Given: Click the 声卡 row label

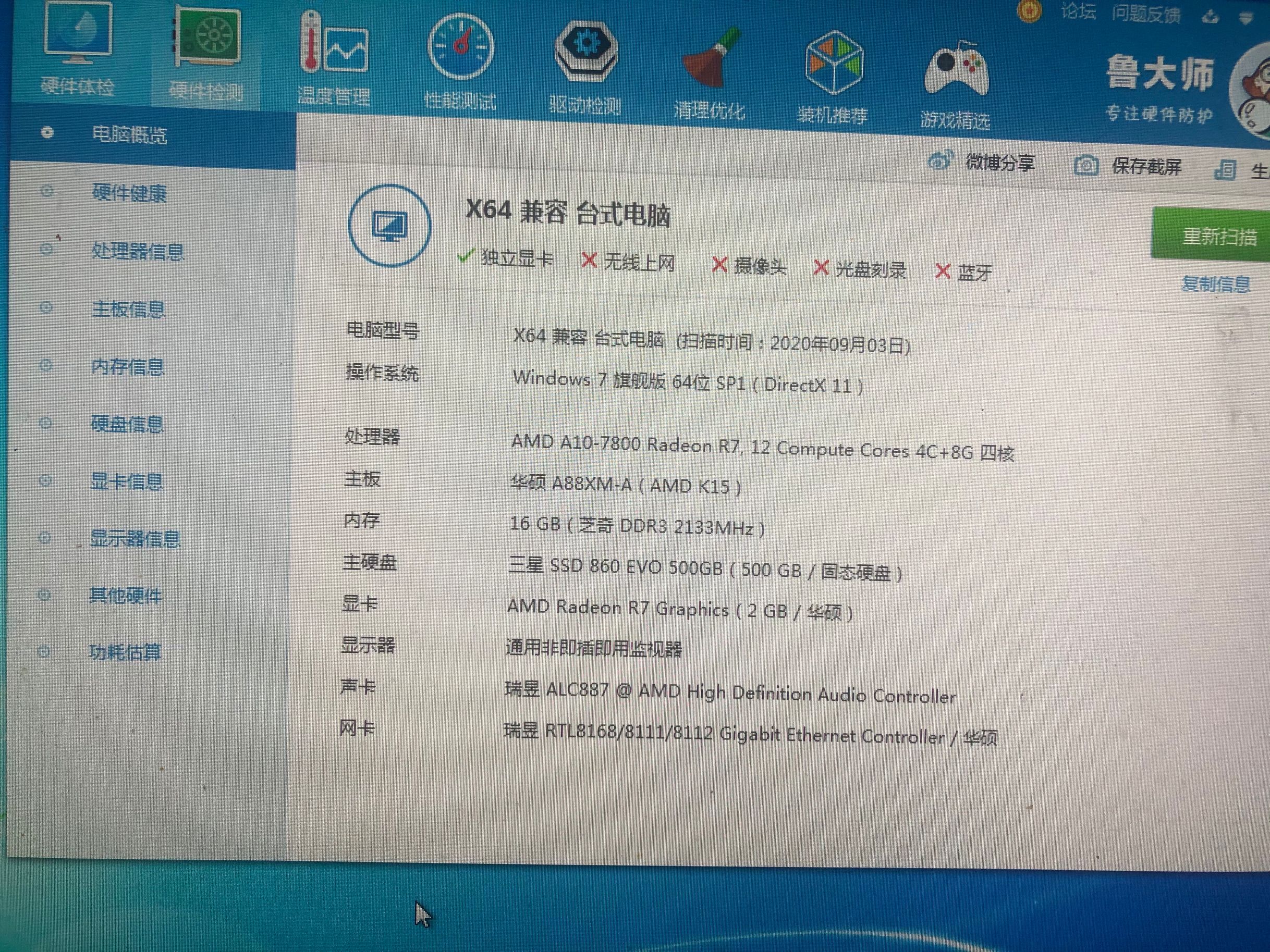Looking at the screenshot, I should 358,686.
